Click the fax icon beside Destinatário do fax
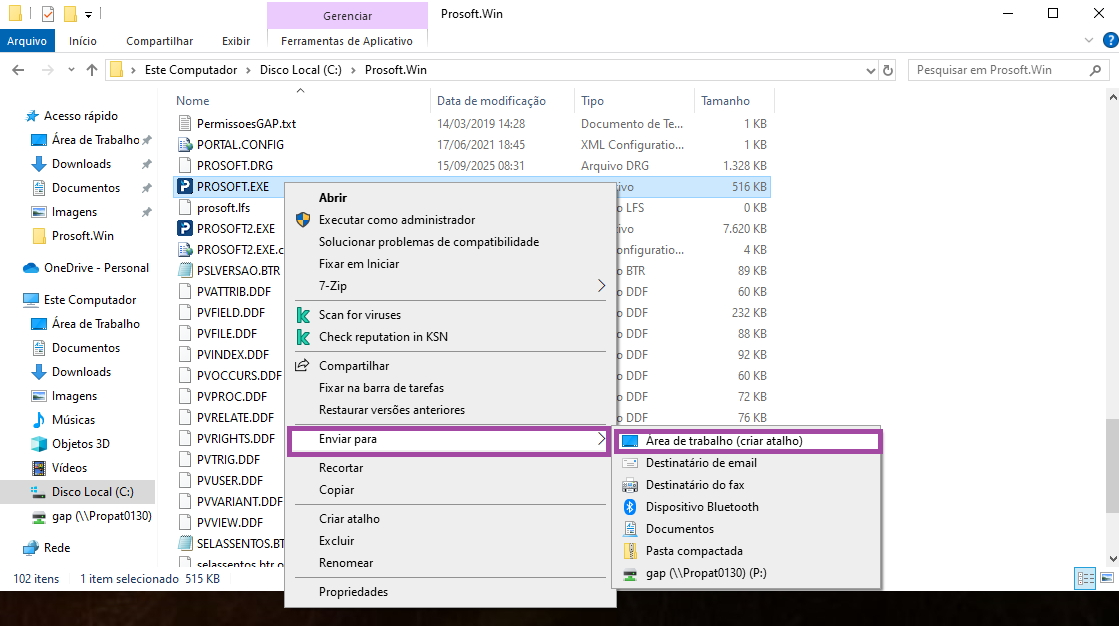This screenshot has width=1119, height=626. (629, 485)
